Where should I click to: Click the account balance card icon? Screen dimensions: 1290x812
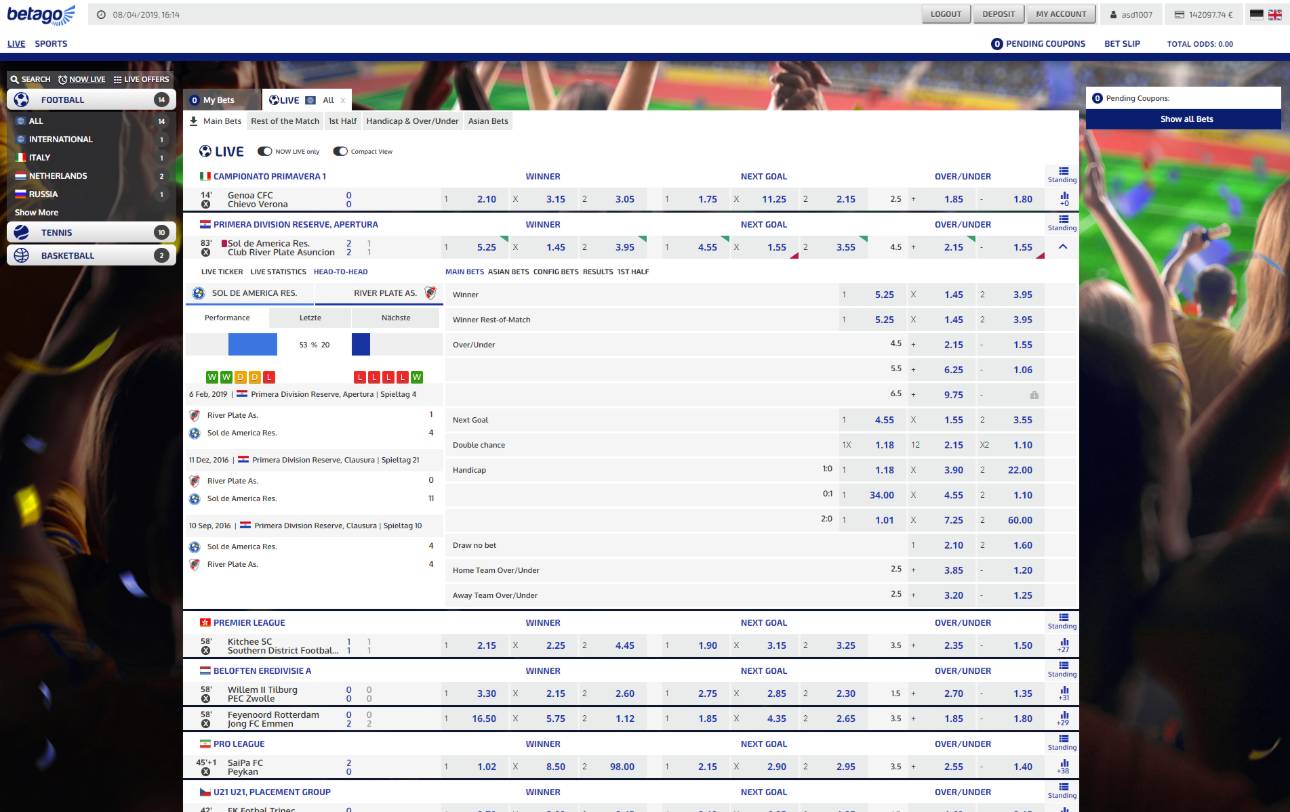[x=1179, y=15]
